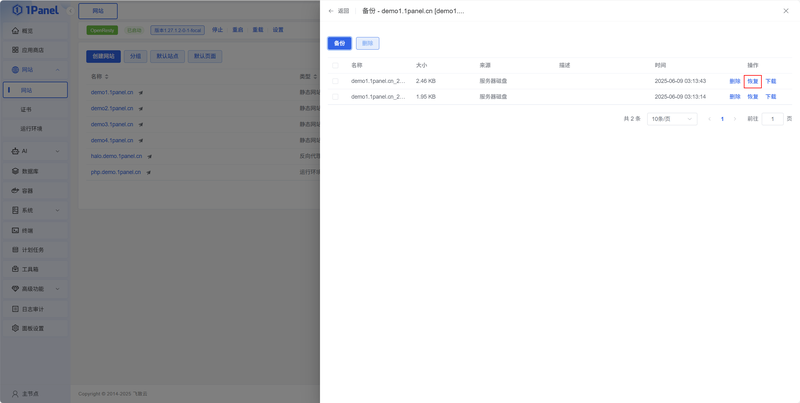Viewport: 800px width, 403px height.
Task: Select the 网站 submenu item
Action: pyautogui.click(x=35, y=90)
